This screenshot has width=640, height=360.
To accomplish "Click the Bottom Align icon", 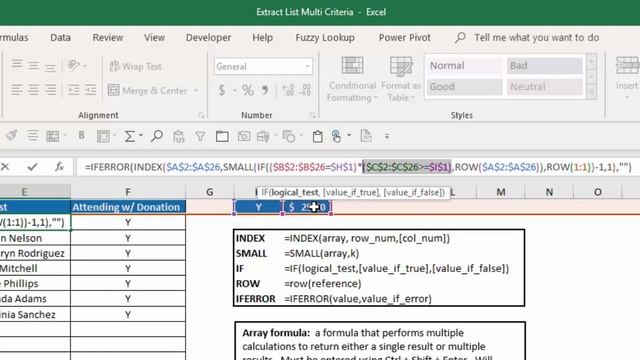I will coord(50,65).
